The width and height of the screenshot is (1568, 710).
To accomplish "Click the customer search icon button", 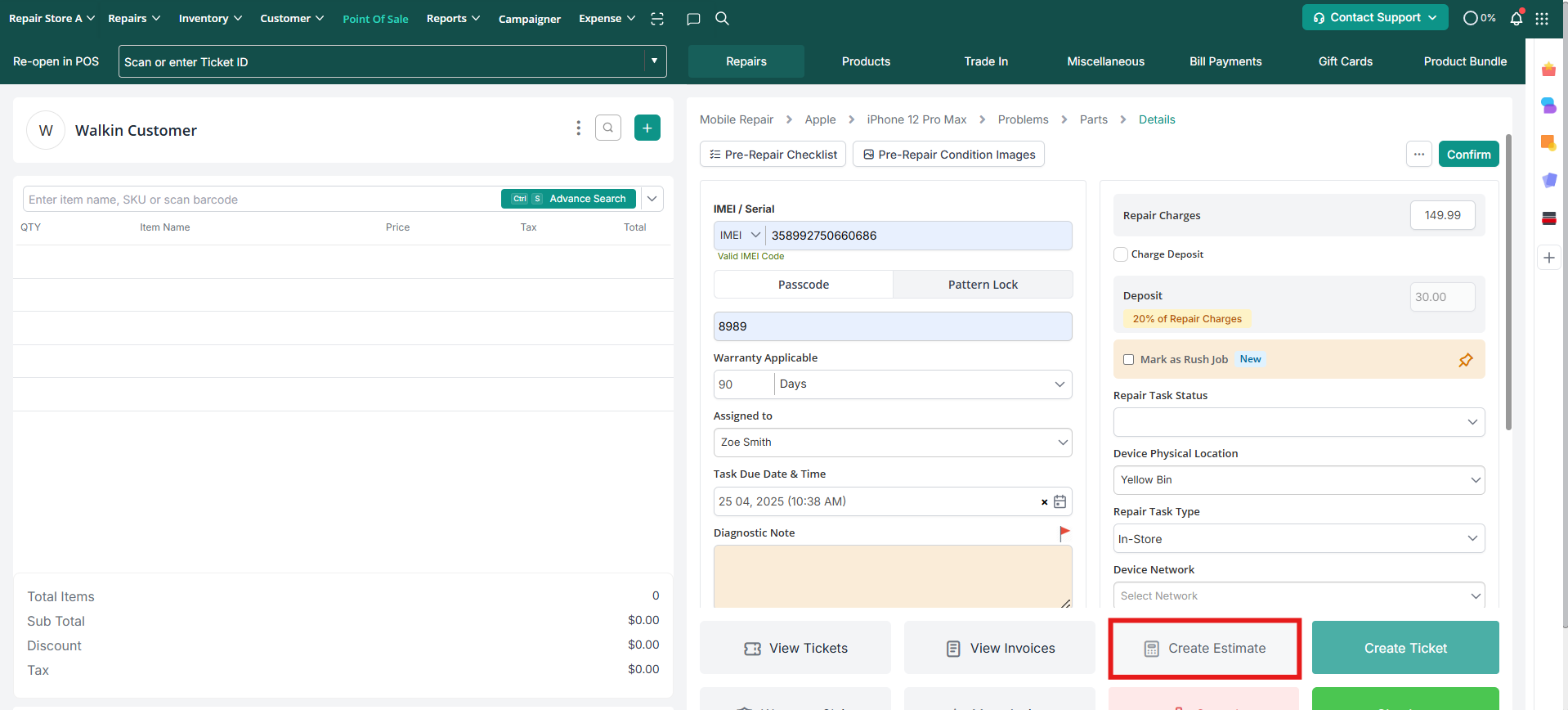I will (608, 128).
